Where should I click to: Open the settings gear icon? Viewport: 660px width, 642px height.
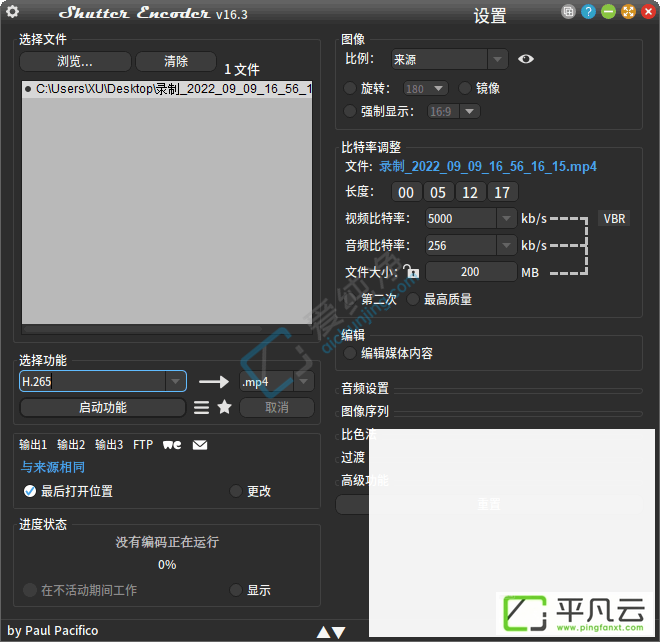tap(13, 12)
